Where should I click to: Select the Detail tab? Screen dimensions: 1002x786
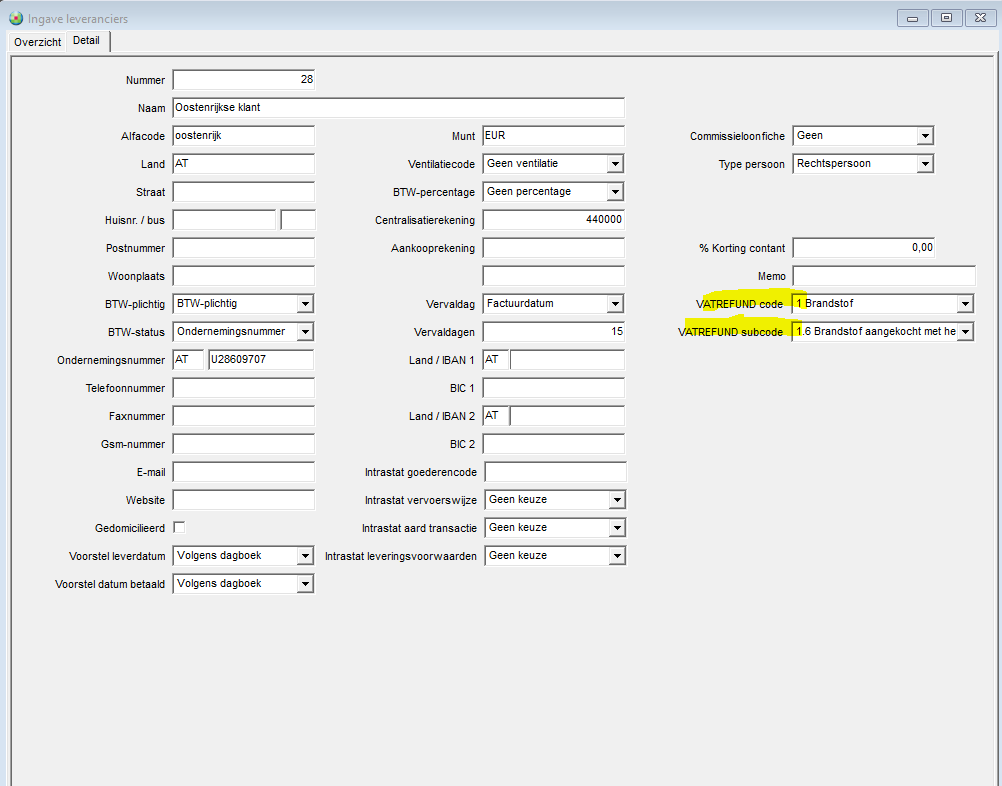point(87,40)
